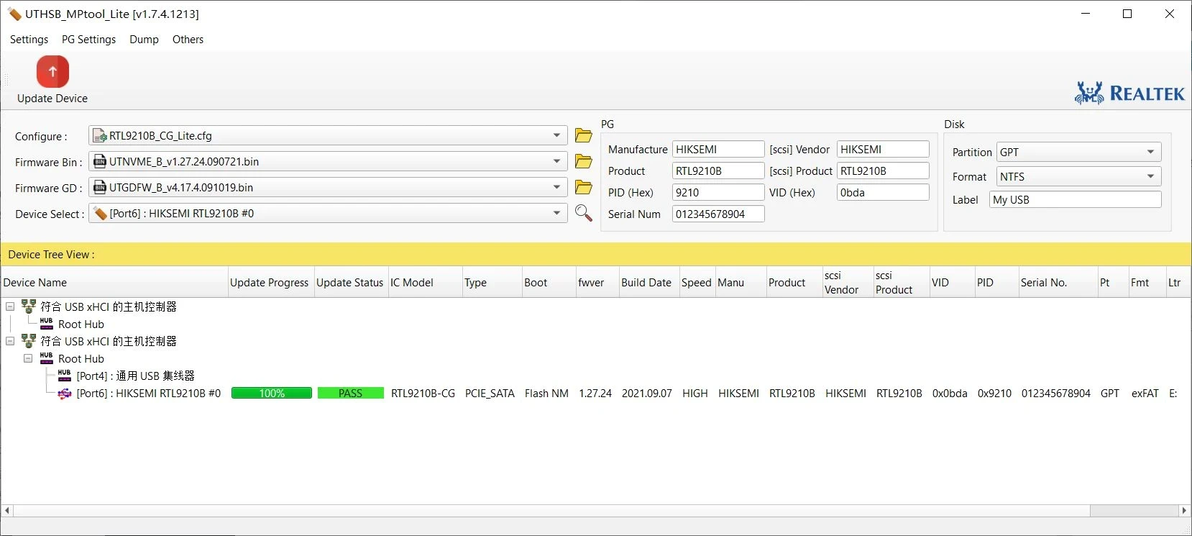Click the Build Date column header

coord(648,282)
